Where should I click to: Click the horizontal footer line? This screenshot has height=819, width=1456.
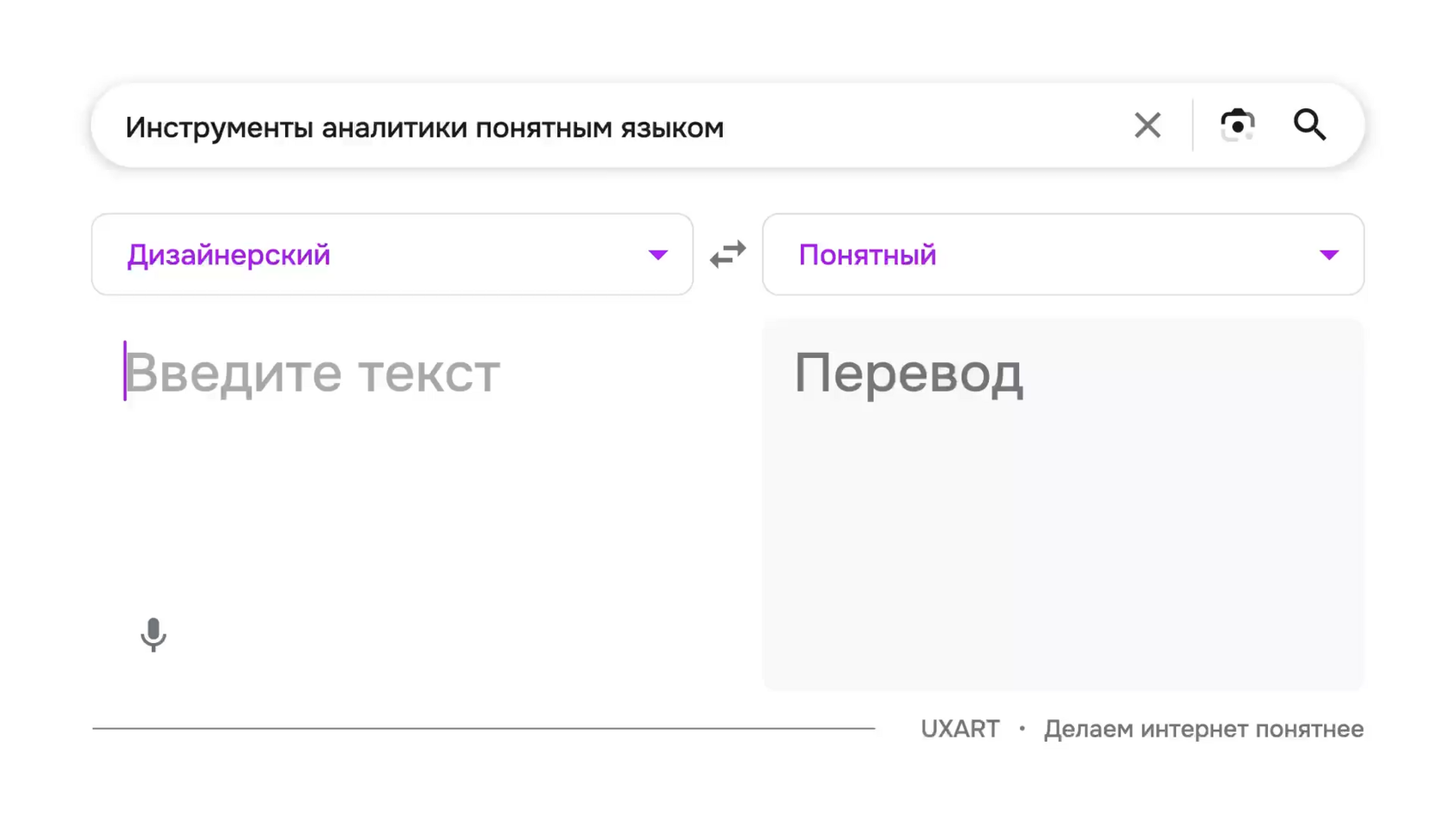[484, 728]
